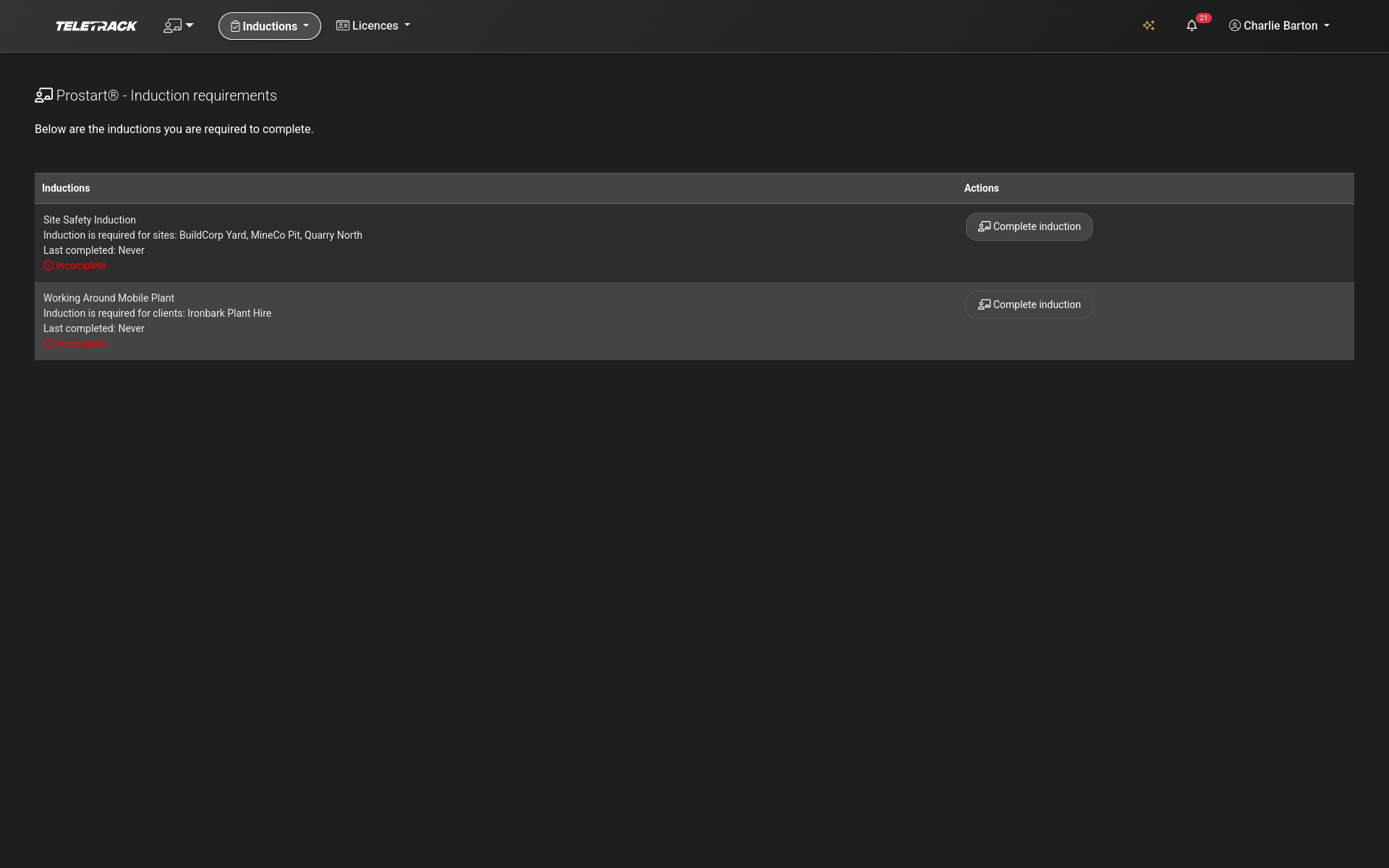Click the red 21 notification badge
Image resolution: width=1389 pixels, height=868 pixels.
1204,18
